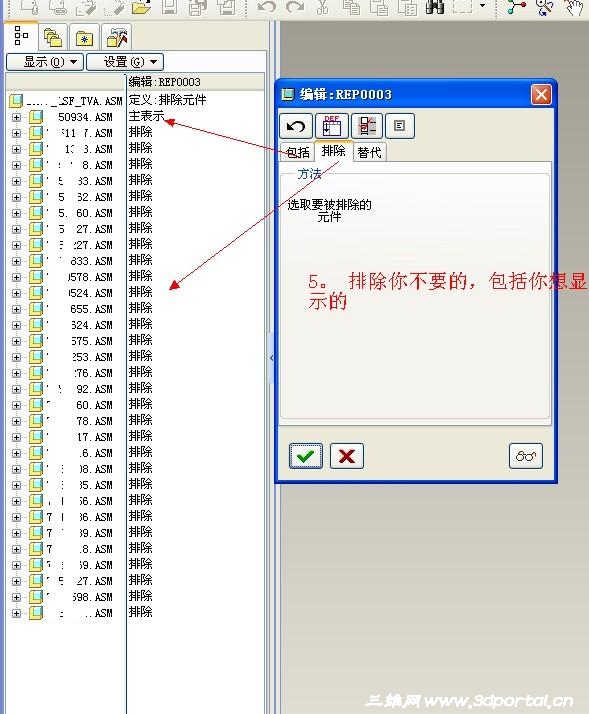The image size is (589, 714).
Task: Switch to the 排除 tab
Action: coord(333,151)
